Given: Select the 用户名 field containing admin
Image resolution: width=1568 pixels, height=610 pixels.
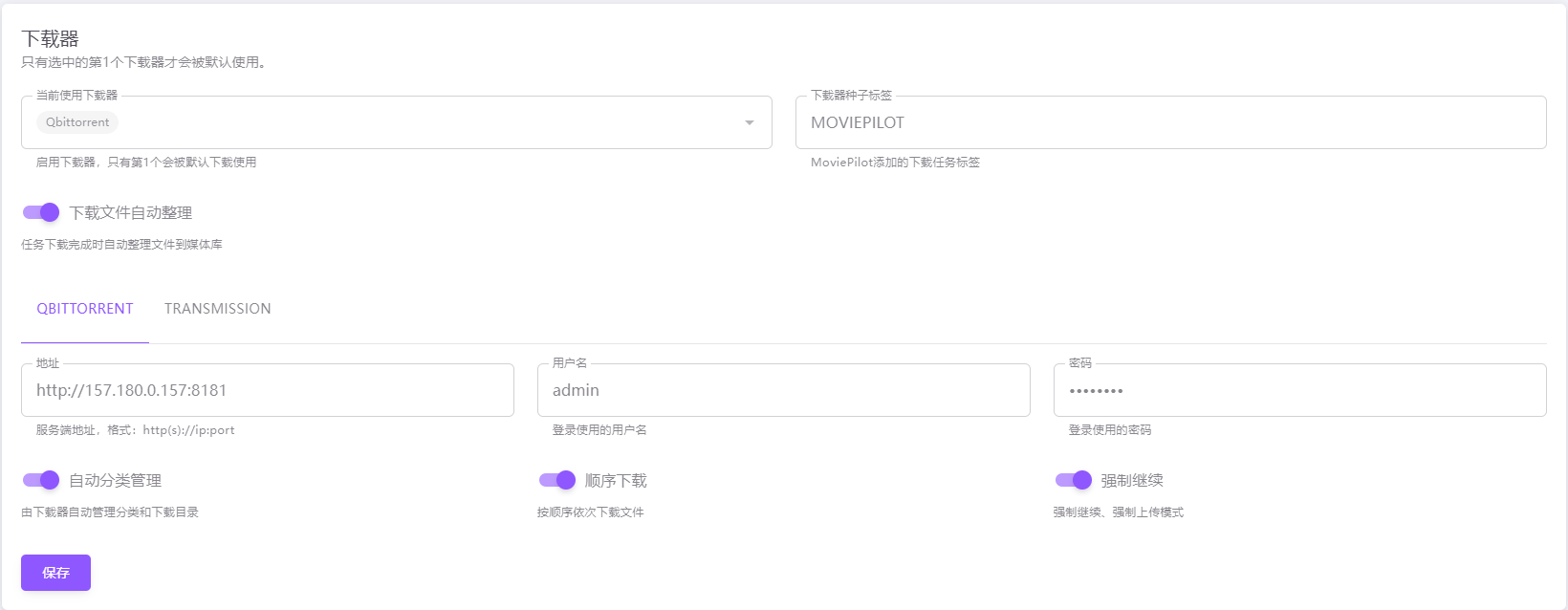Looking at the screenshot, I should [783, 390].
